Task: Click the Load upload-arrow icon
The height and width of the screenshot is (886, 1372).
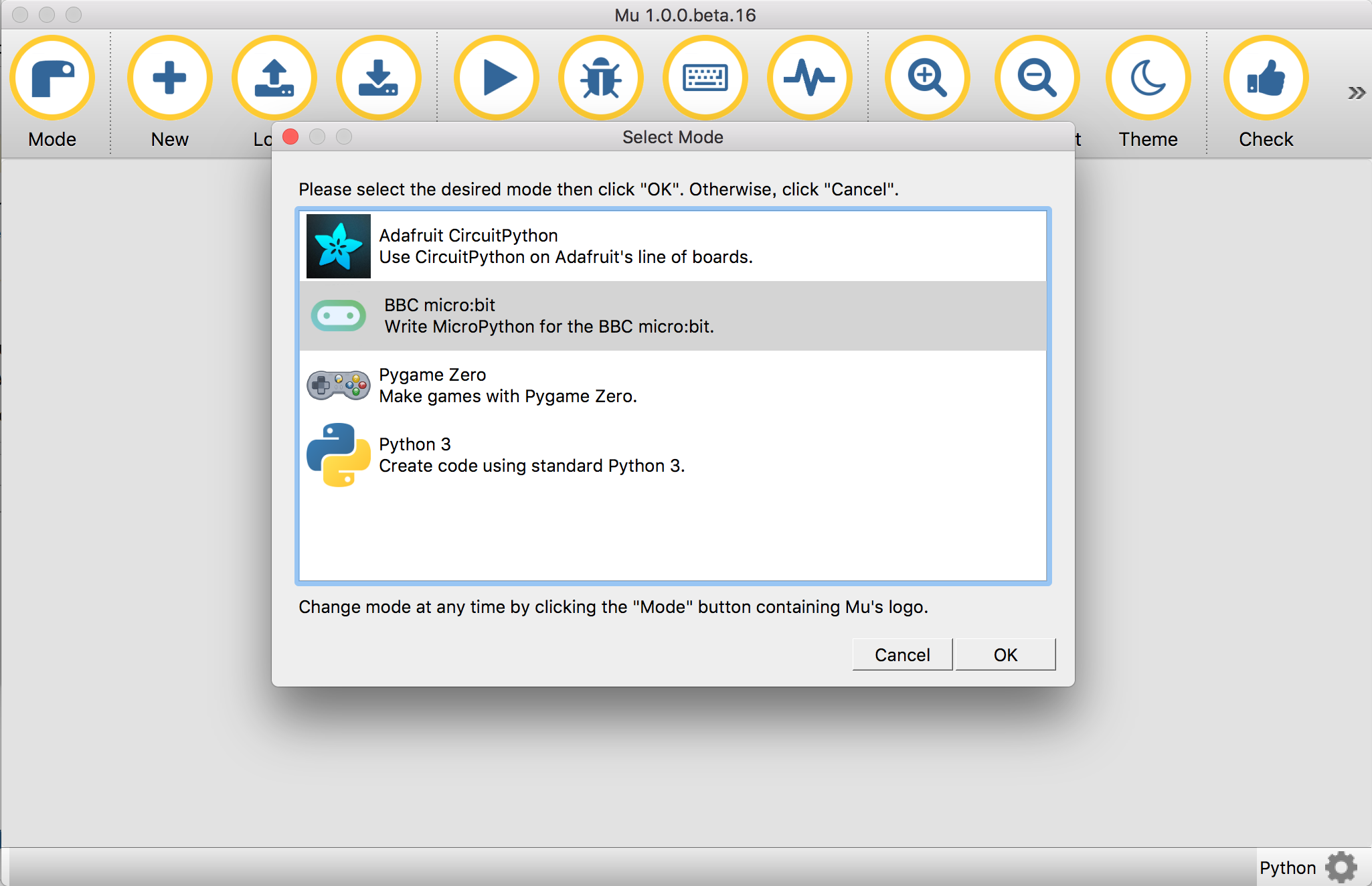Action: [x=274, y=78]
